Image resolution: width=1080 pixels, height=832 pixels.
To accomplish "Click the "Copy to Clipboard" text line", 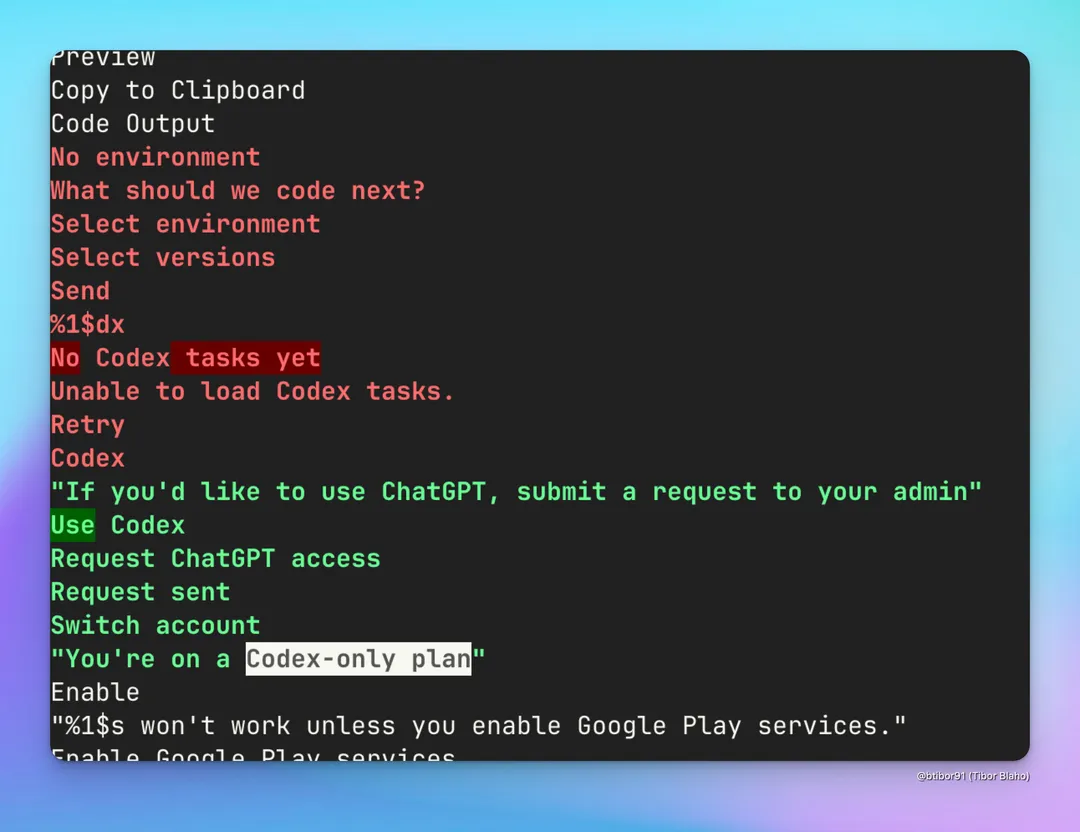I will point(178,90).
